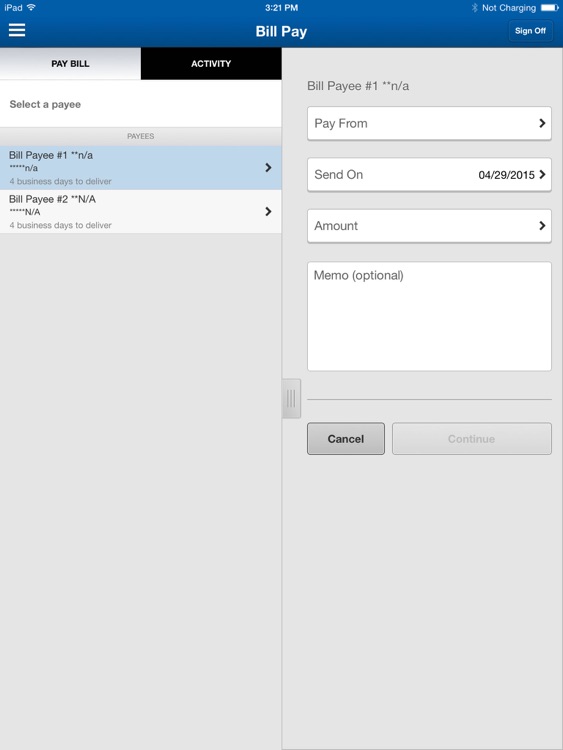Tap the battery status icon
Screen dimensions: 563x750
[x=550, y=8]
